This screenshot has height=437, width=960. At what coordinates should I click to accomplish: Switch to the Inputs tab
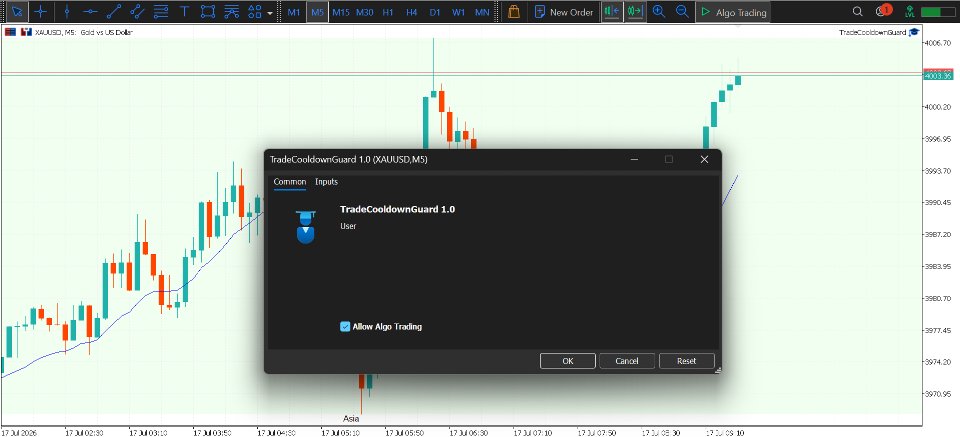coord(326,182)
